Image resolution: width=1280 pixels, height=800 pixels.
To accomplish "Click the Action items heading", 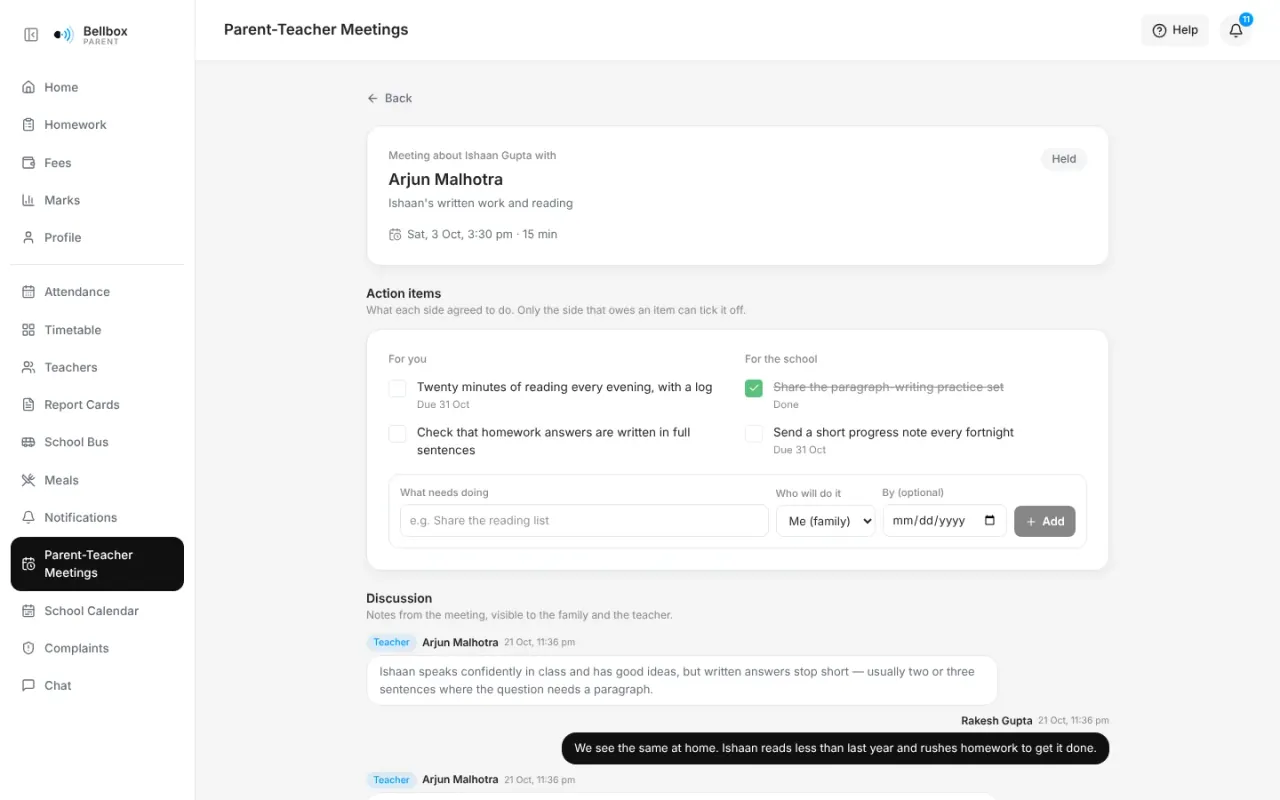I will click(x=404, y=293).
